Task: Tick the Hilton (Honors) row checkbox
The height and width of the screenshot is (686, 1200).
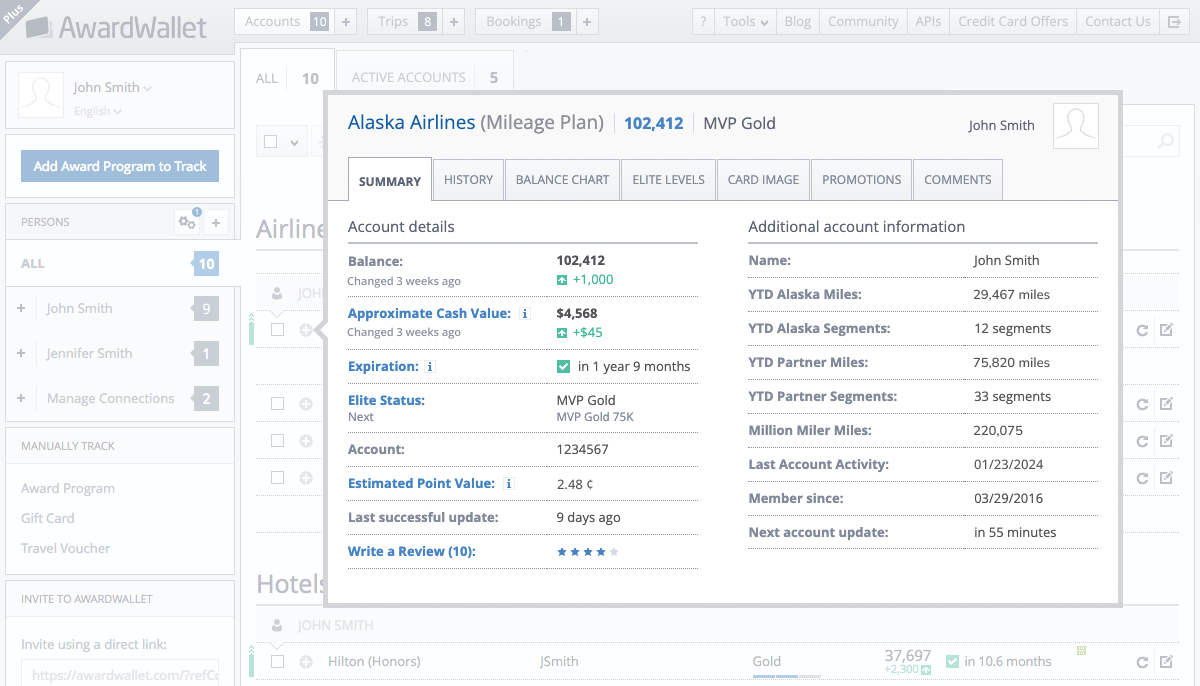Action: tap(278, 661)
